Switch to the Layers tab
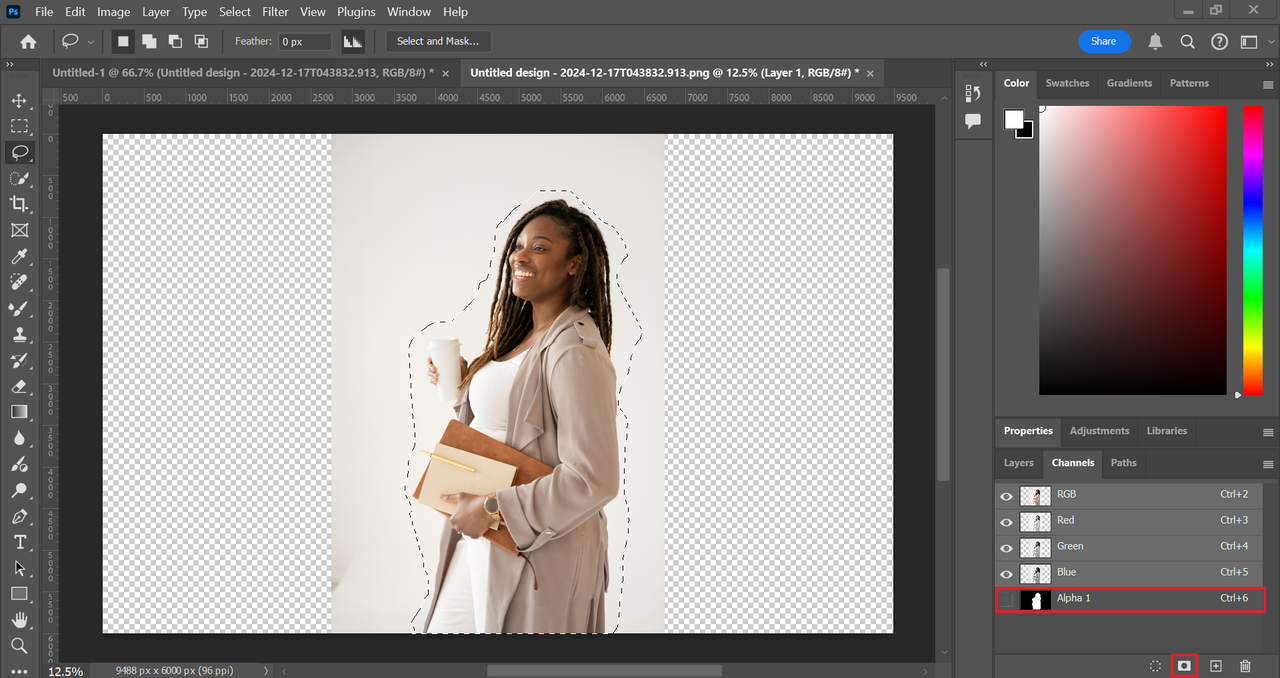 click(x=1018, y=463)
